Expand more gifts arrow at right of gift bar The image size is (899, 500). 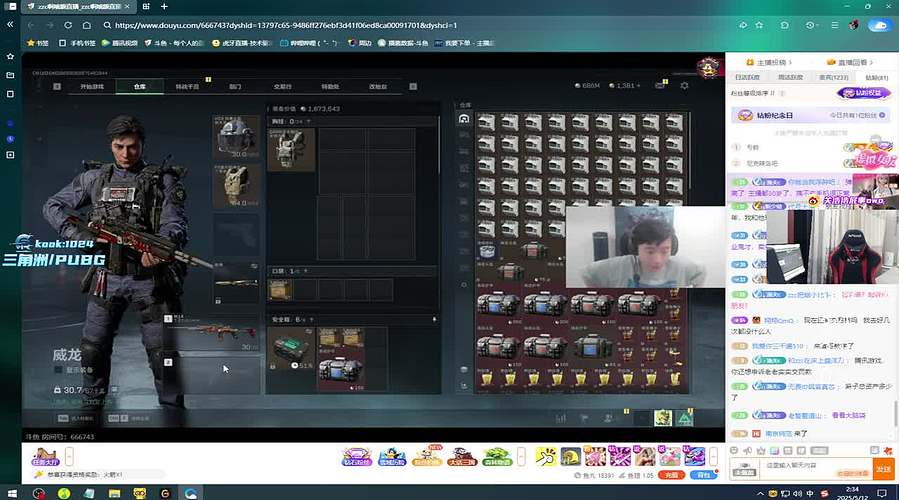tap(713, 456)
